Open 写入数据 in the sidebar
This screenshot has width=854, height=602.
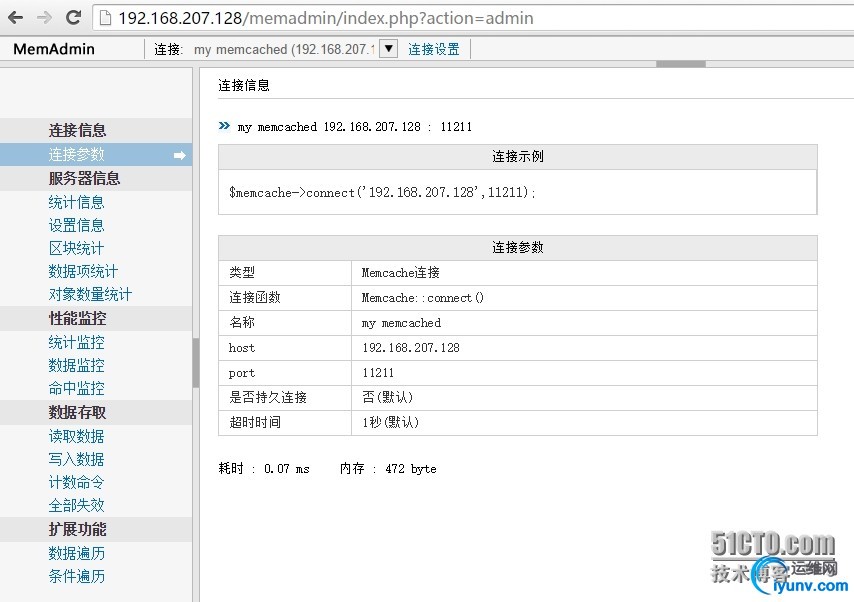(76, 459)
